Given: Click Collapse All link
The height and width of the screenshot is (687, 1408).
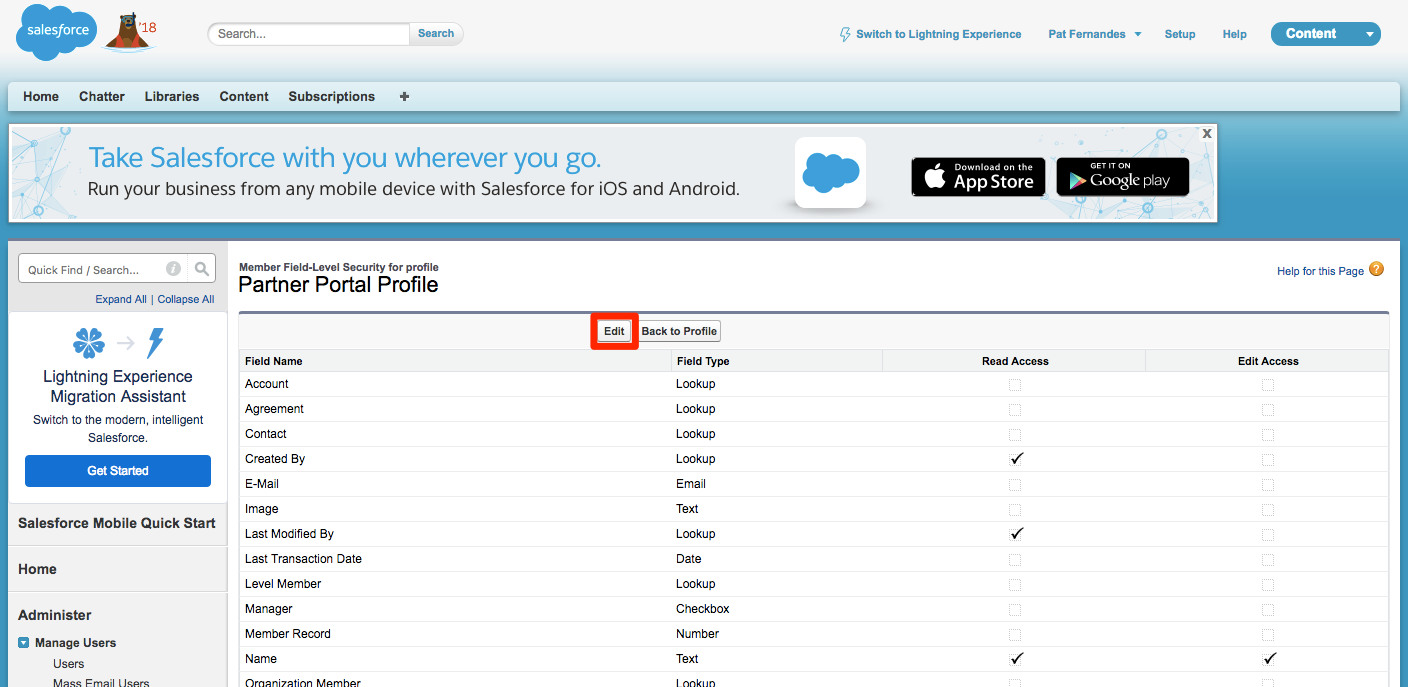Looking at the screenshot, I should tap(186, 299).
